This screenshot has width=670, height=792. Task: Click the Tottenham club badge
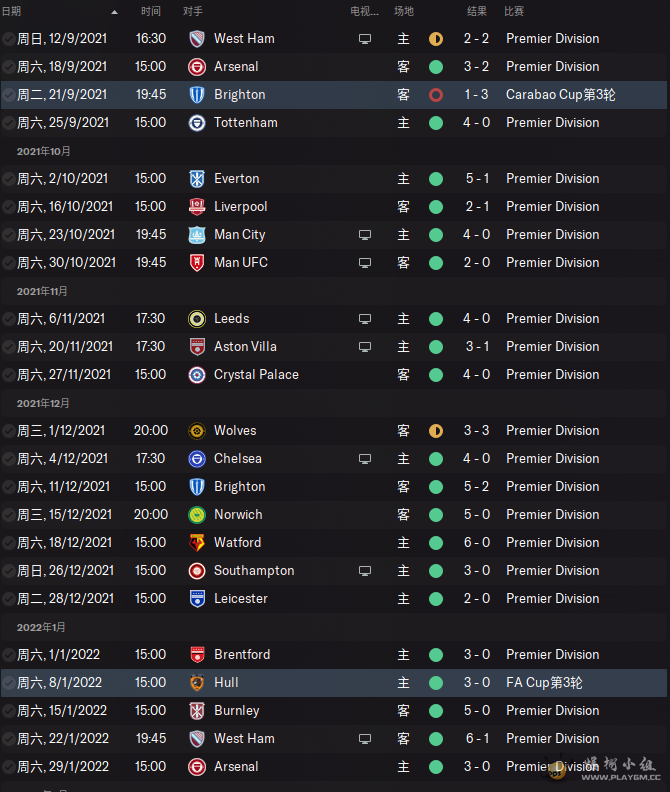click(x=197, y=123)
